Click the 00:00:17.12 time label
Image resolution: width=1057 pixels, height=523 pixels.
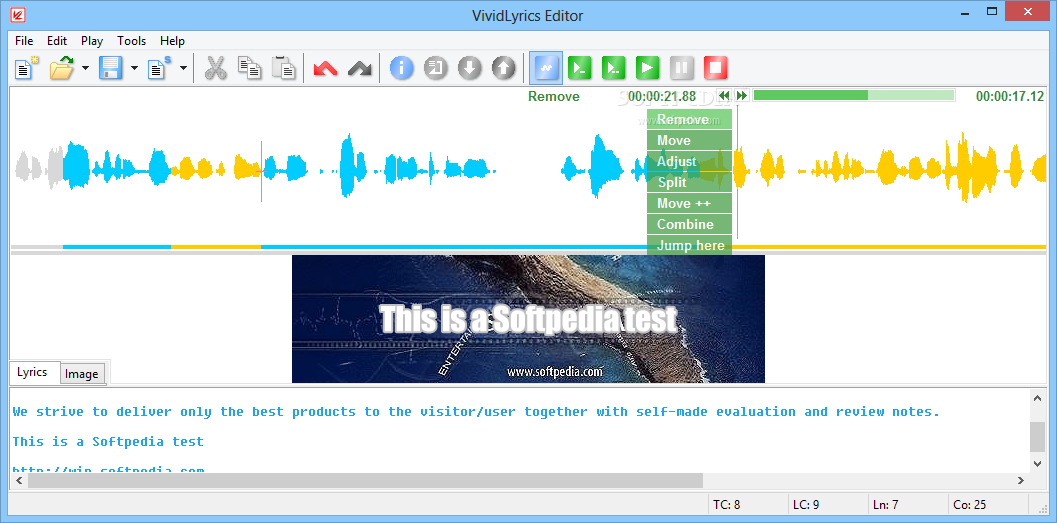click(x=1010, y=96)
